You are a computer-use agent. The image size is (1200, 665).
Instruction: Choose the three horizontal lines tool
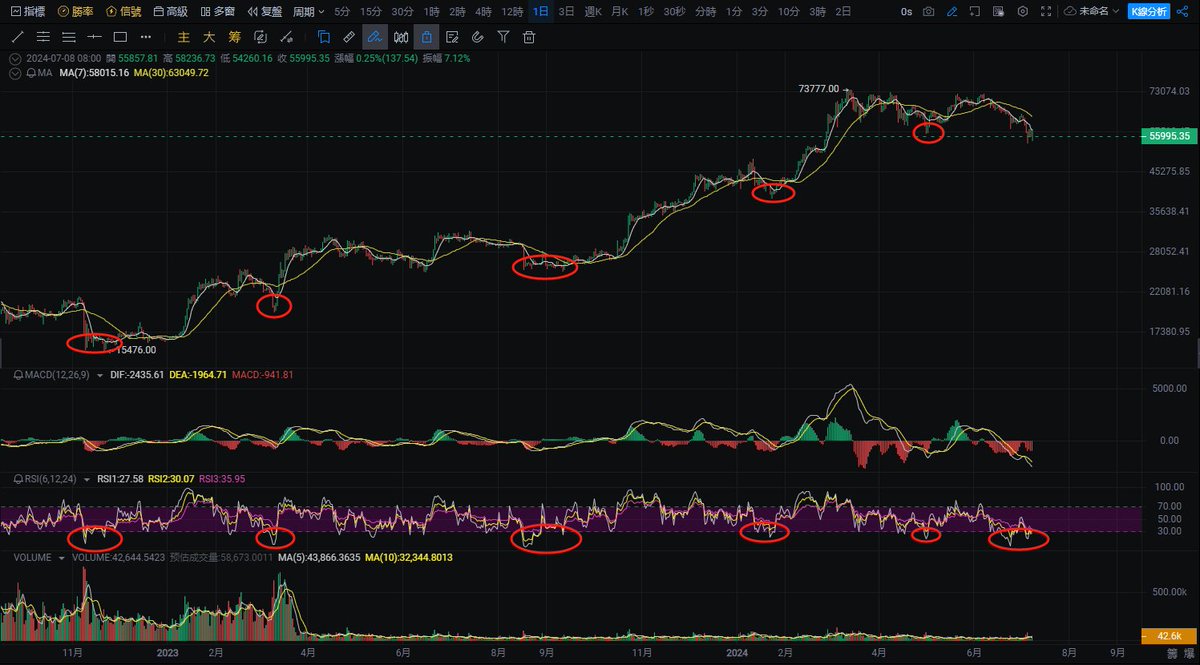69,37
